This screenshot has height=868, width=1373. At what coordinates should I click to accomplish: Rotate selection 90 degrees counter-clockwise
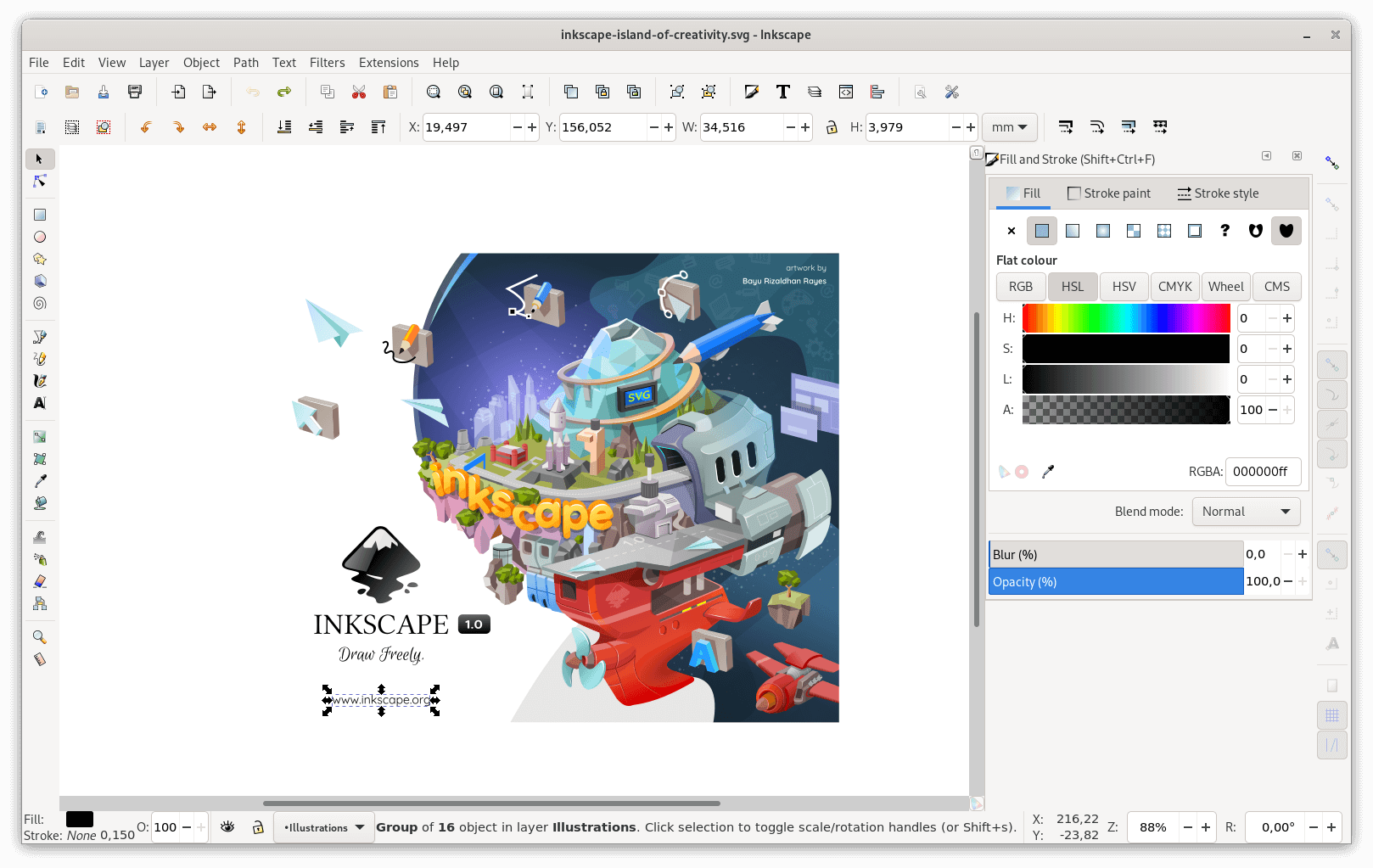pos(146,127)
